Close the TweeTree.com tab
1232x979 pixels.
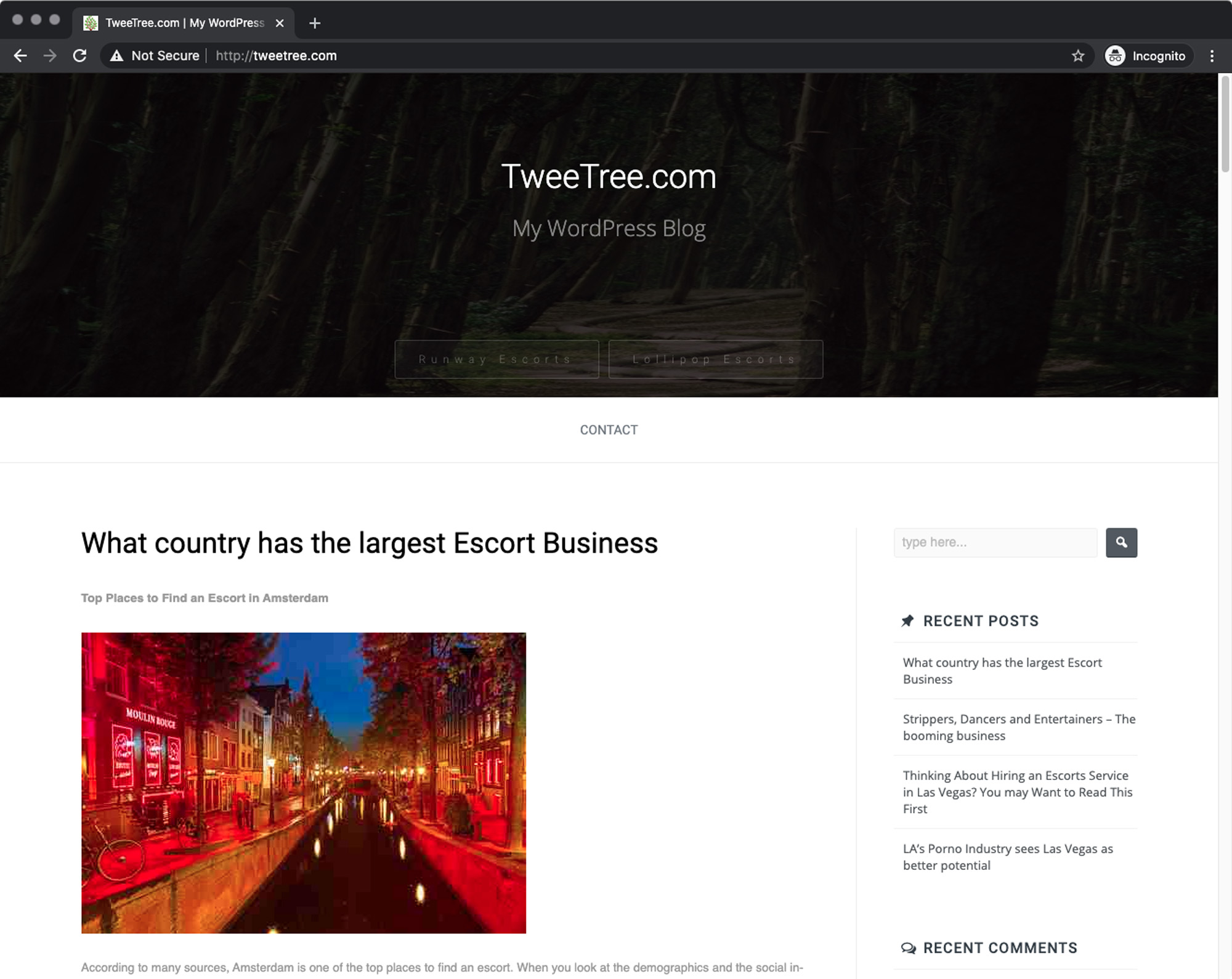(x=280, y=23)
